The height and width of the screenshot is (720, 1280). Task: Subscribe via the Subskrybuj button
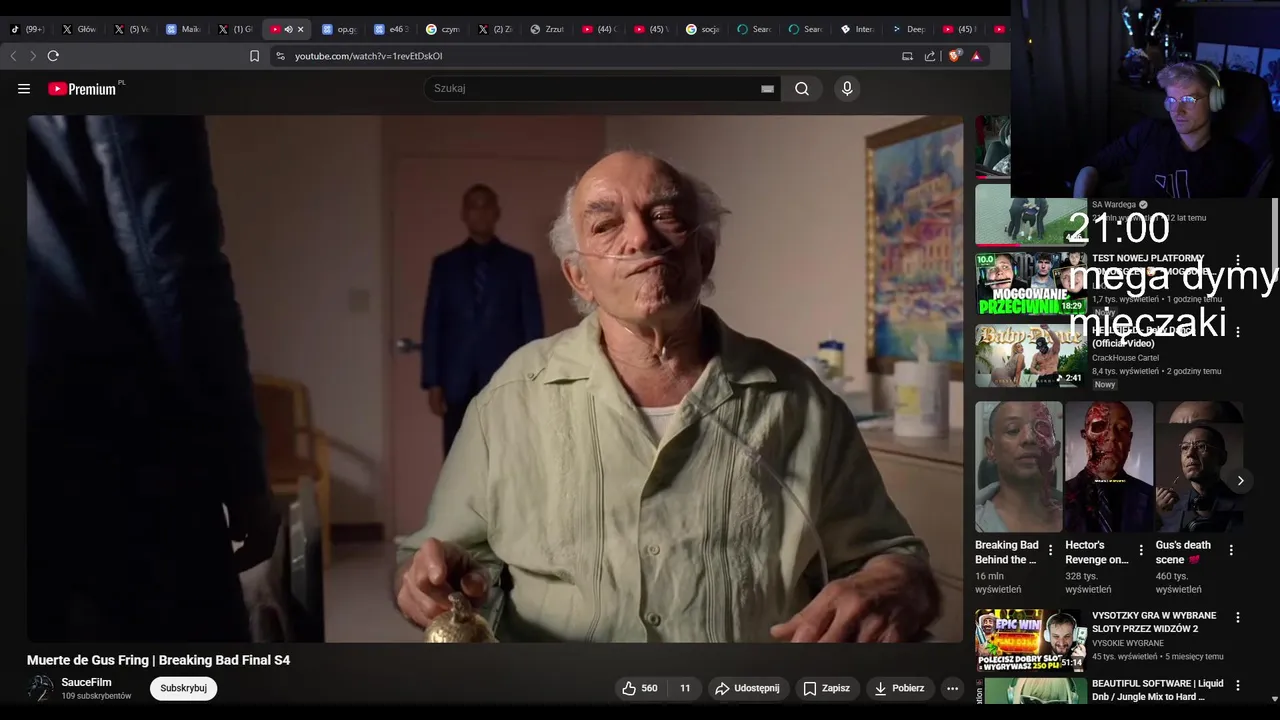(x=183, y=688)
